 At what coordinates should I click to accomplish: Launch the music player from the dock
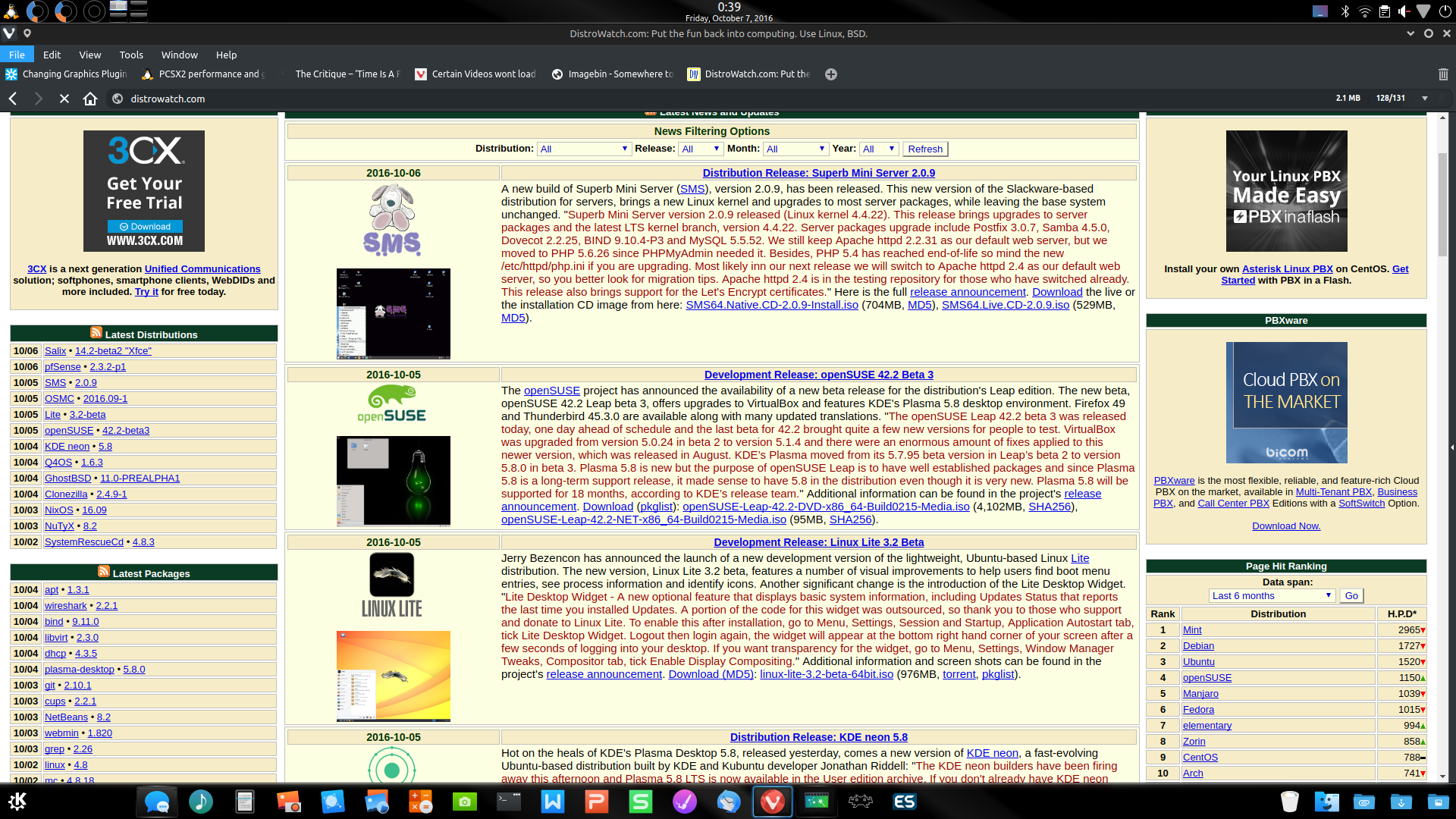pyautogui.click(x=201, y=802)
